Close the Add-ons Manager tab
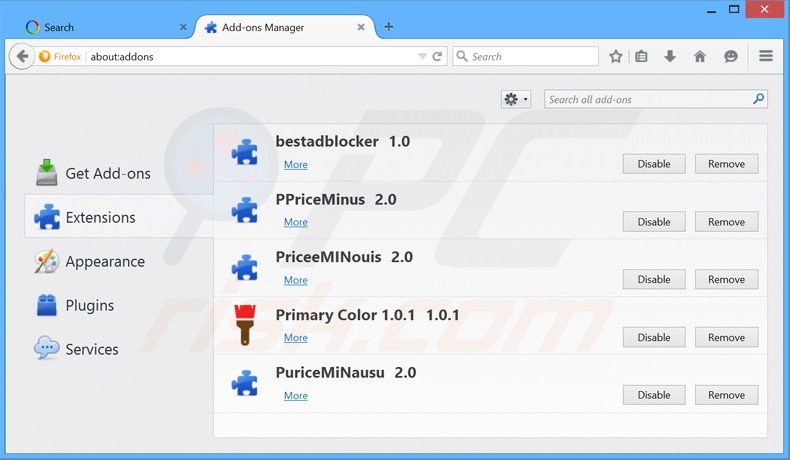The image size is (790, 460). pyautogui.click(x=361, y=27)
